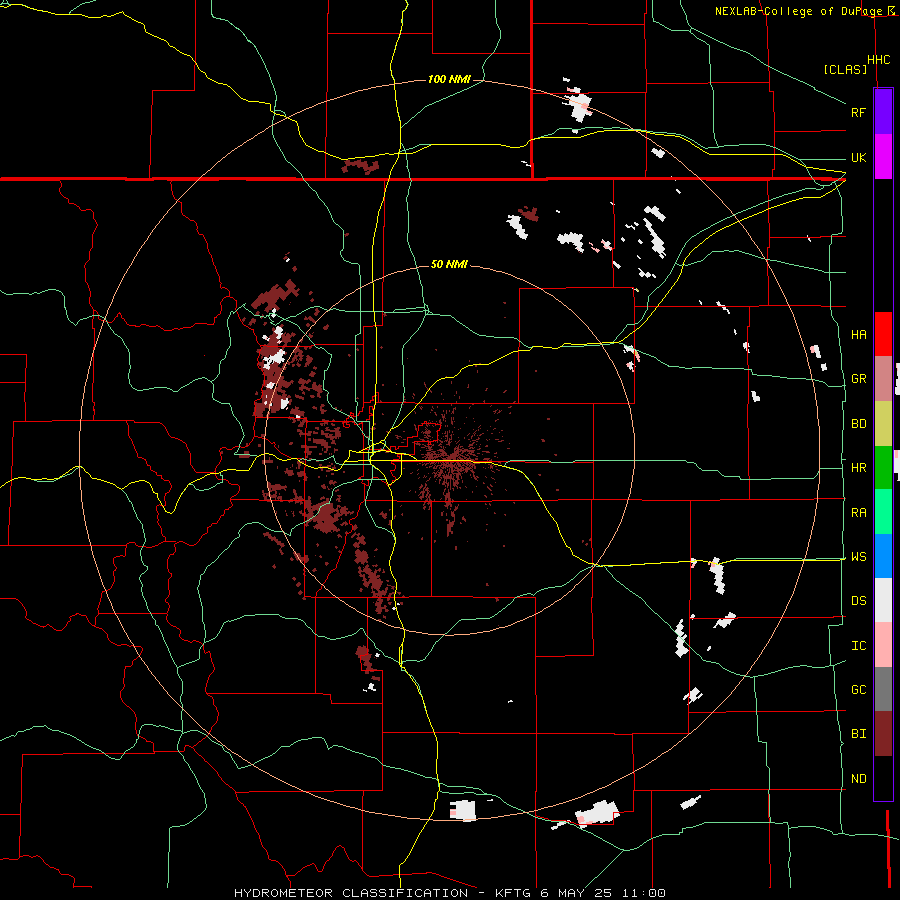
Task: Click the GR dusty-pink legend color block
Action: [x=883, y=379]
